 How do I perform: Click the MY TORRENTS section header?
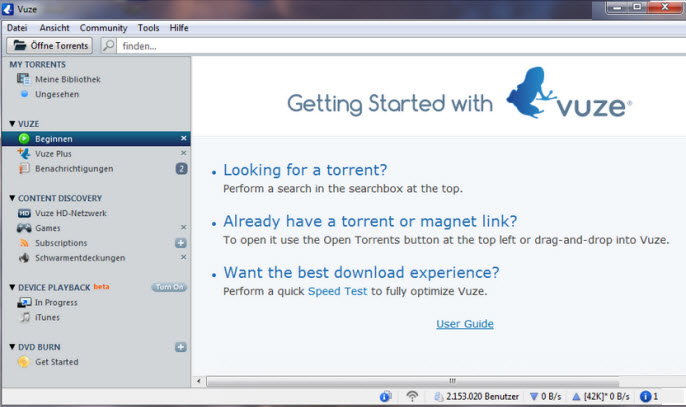coord(38,64)
